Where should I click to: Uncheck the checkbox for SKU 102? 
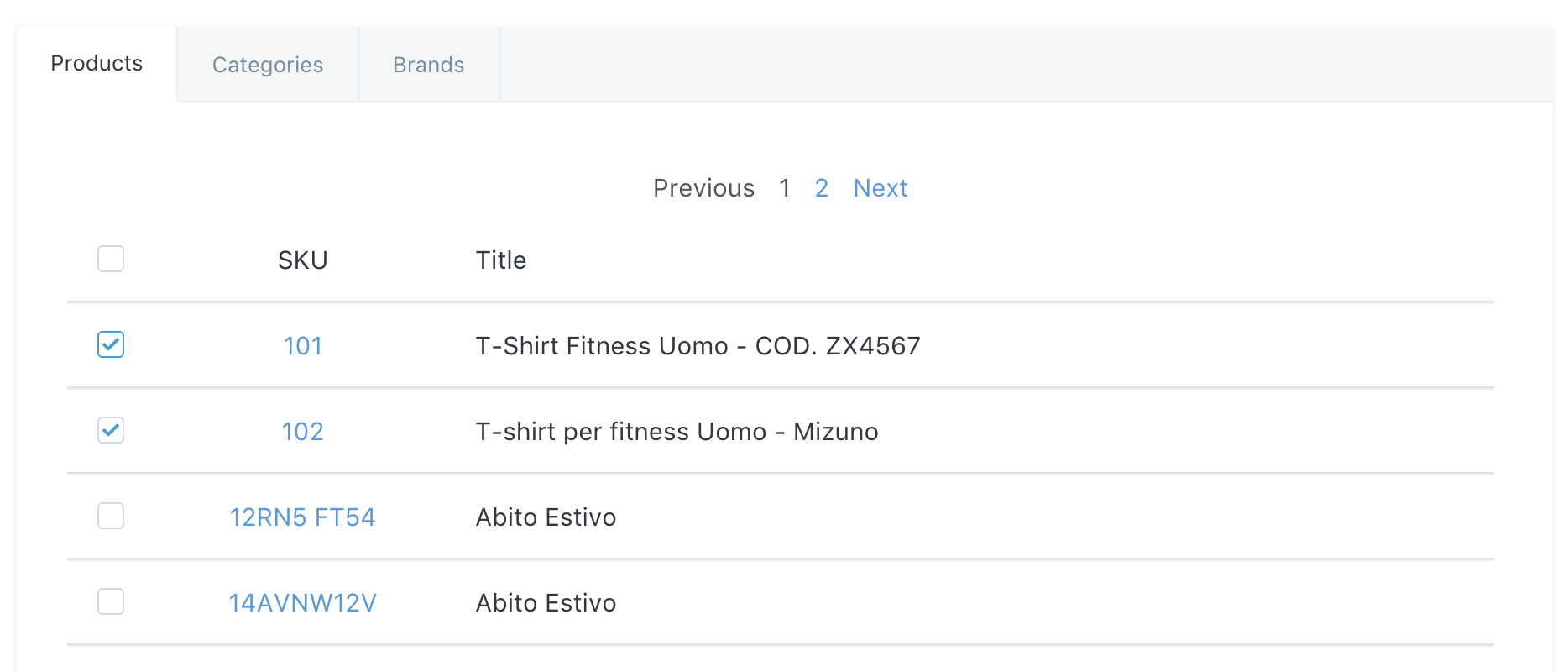pyautogui.click(x=111, y=430)
